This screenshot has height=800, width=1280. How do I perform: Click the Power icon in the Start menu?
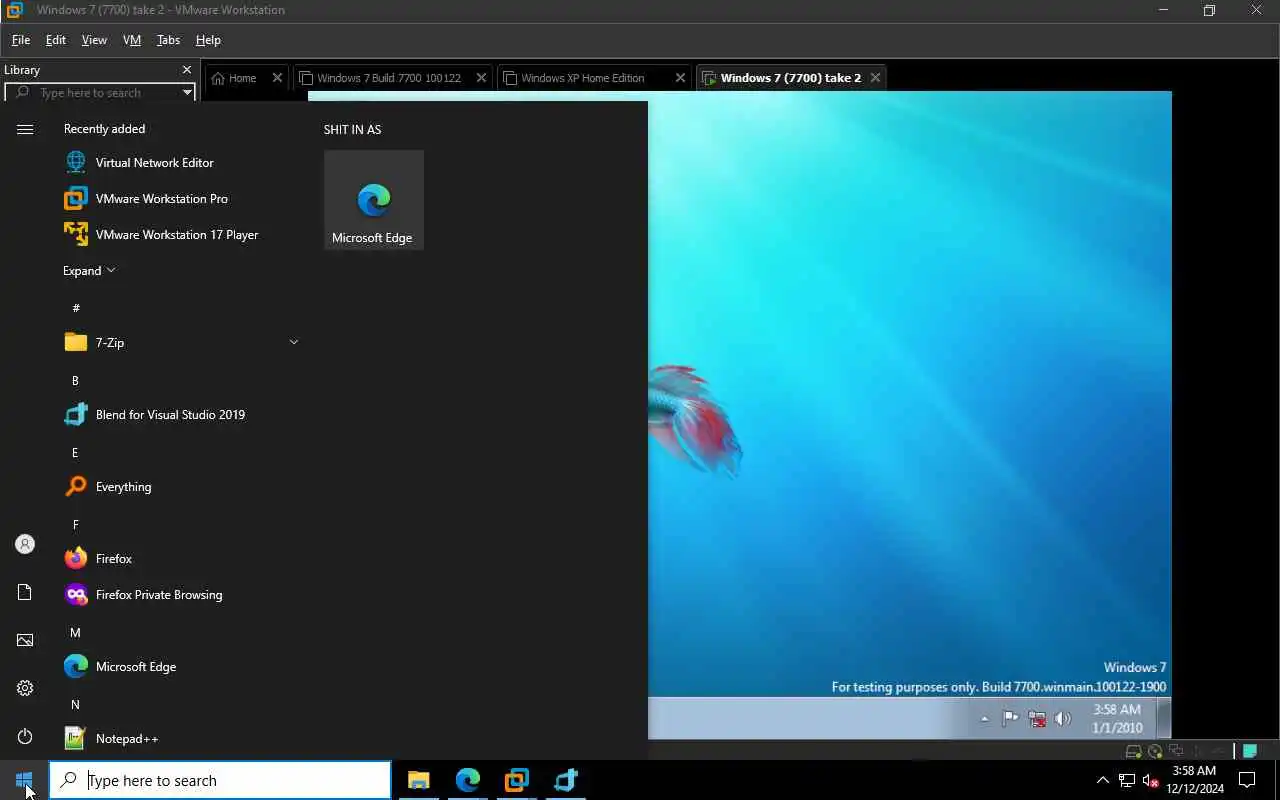(x=25, y=736)
